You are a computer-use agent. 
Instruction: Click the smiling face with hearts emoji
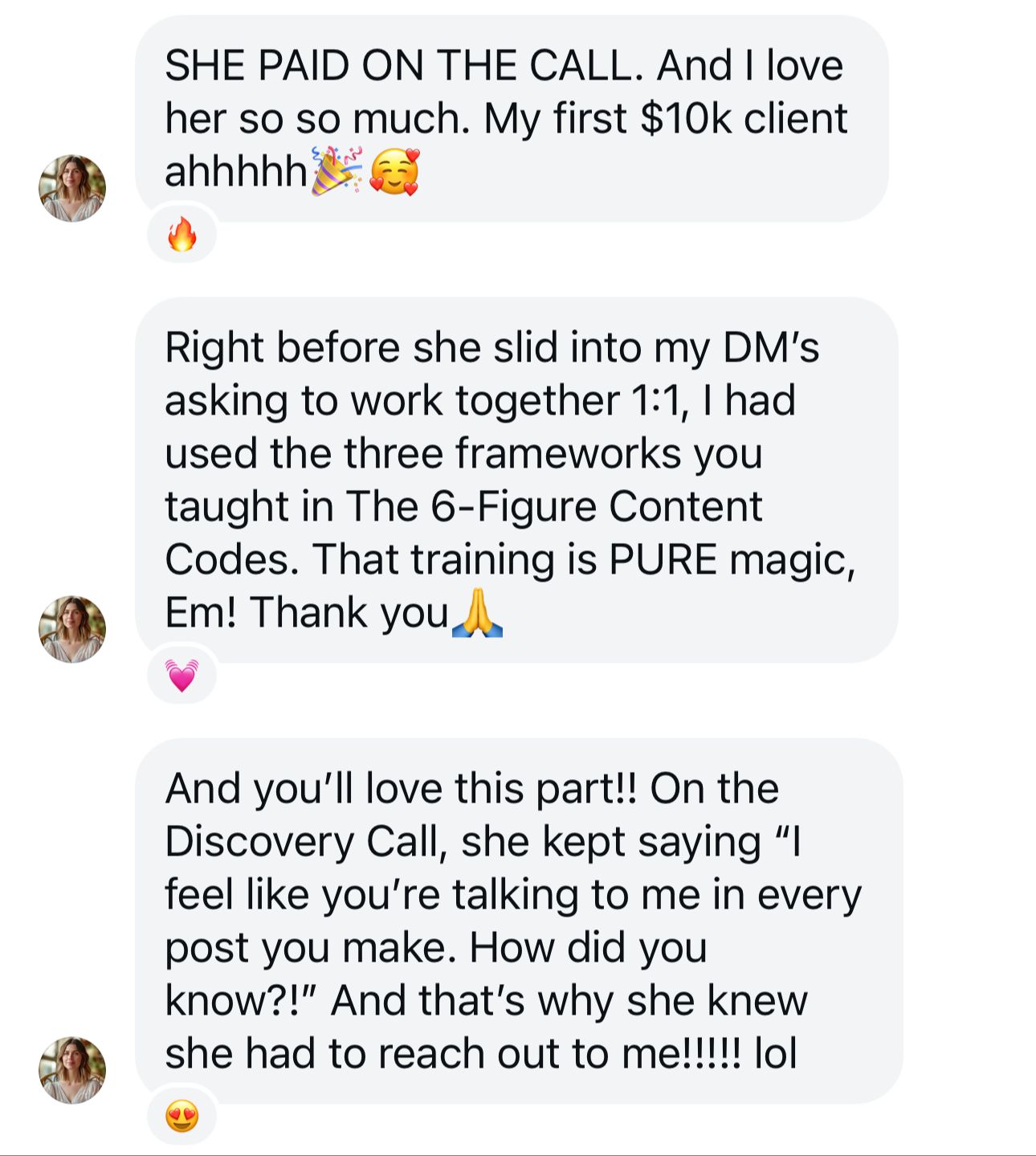(394, 171)
